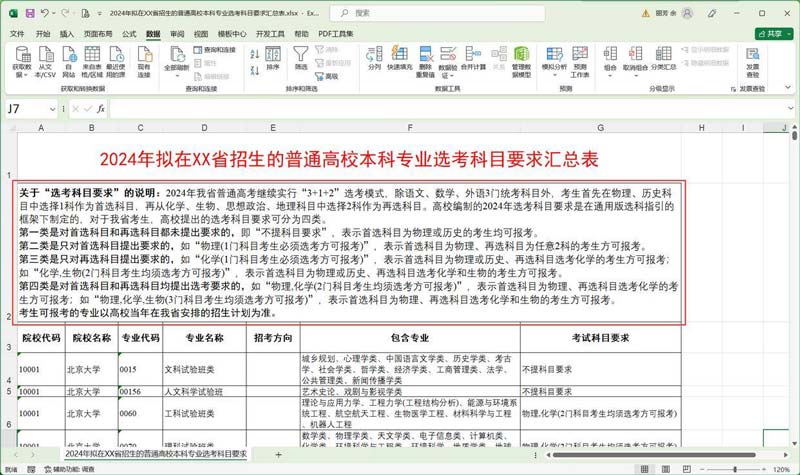800x475 pixels.
Task: Click the 获取数据 (Get Data) icon
Action: (22, 54)
